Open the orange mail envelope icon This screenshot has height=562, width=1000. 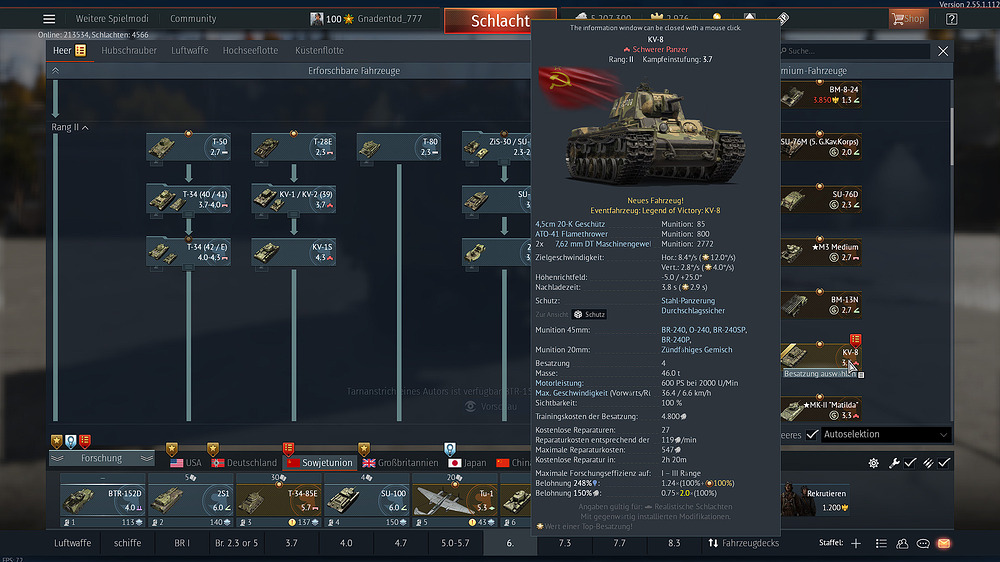[x=944, y=544]
